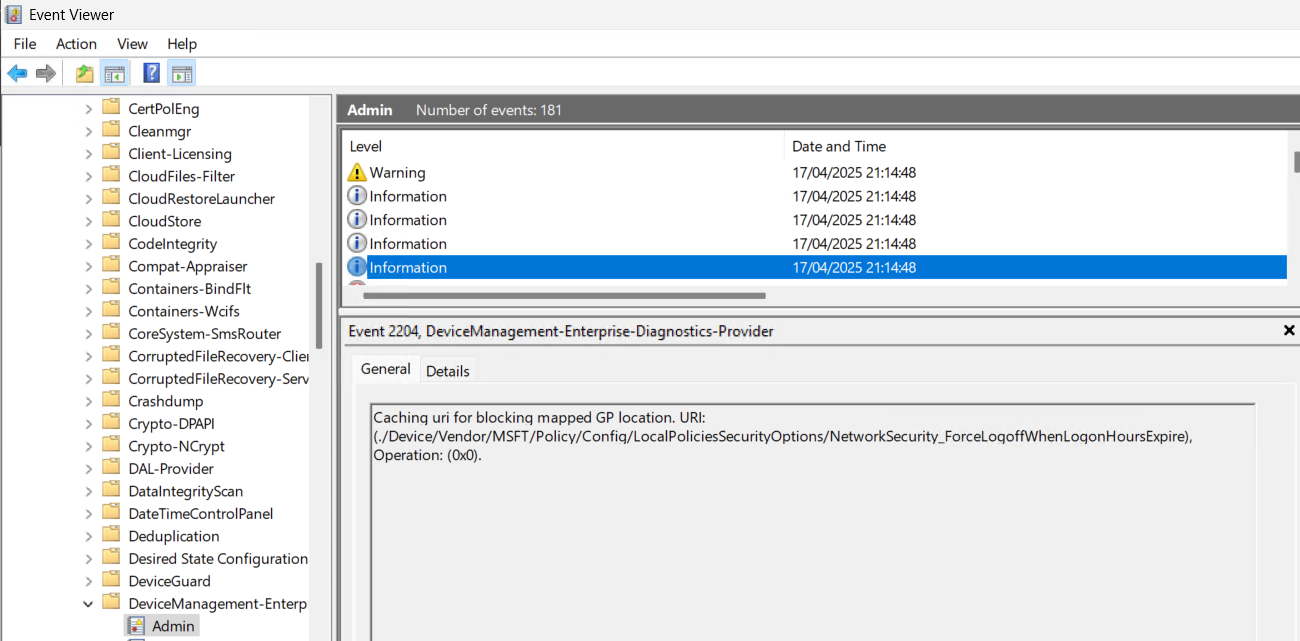Image resolution: width=1300 pixels, height=641 pixels.
Task: Select the Warning event row icon
Action: point(357,173)
